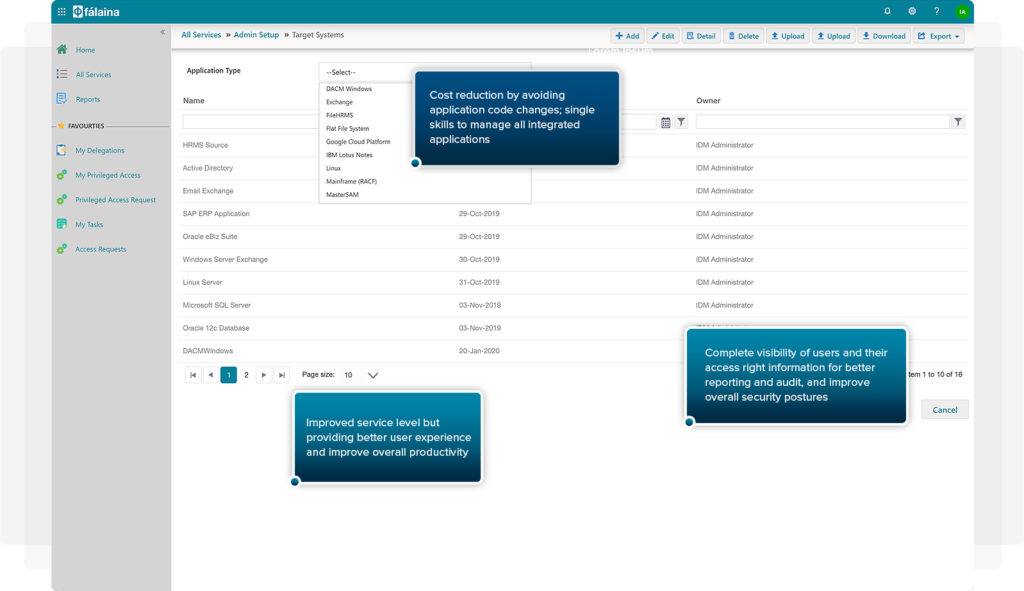Select FileHRMS from dropdown list

(340, 115)
